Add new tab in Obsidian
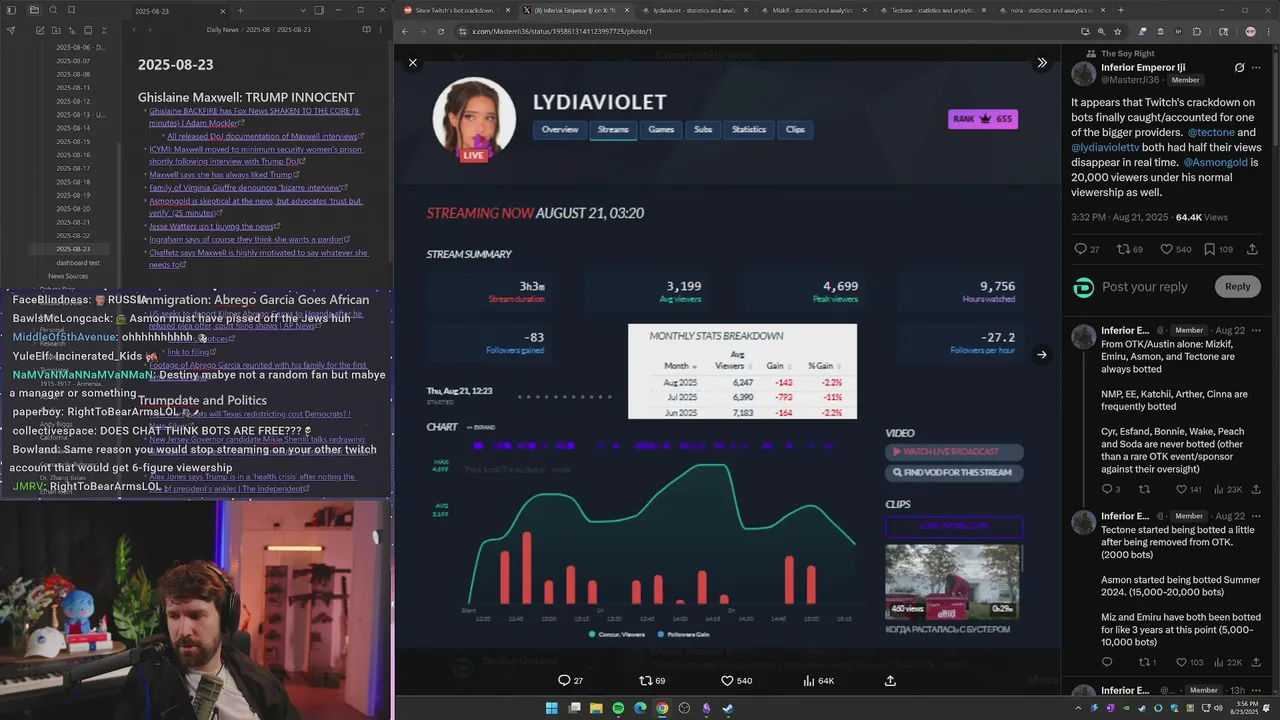The height and width of the screenshot is (720, 1280). (240, 10)
